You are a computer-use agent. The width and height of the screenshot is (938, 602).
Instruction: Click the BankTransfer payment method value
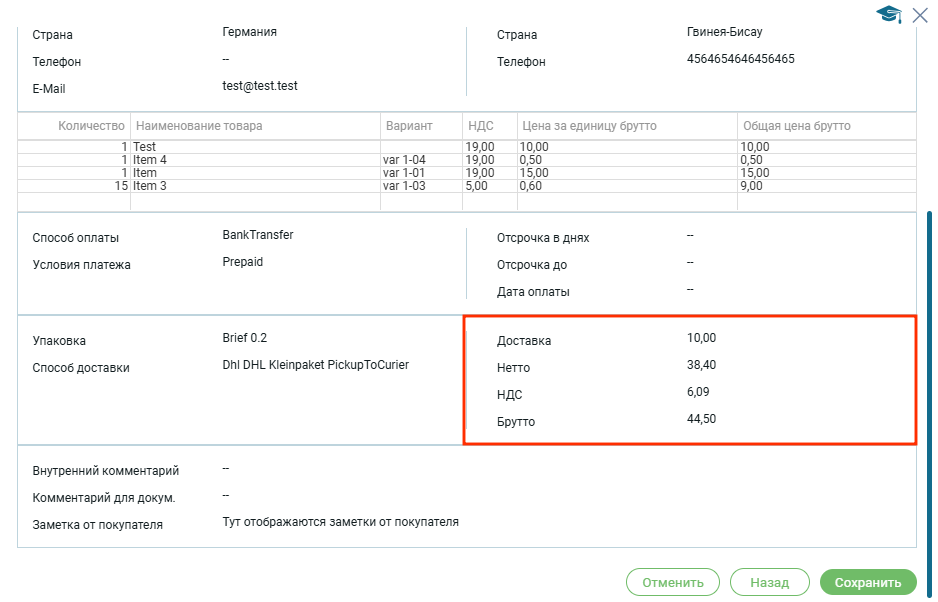pos(258,235)
